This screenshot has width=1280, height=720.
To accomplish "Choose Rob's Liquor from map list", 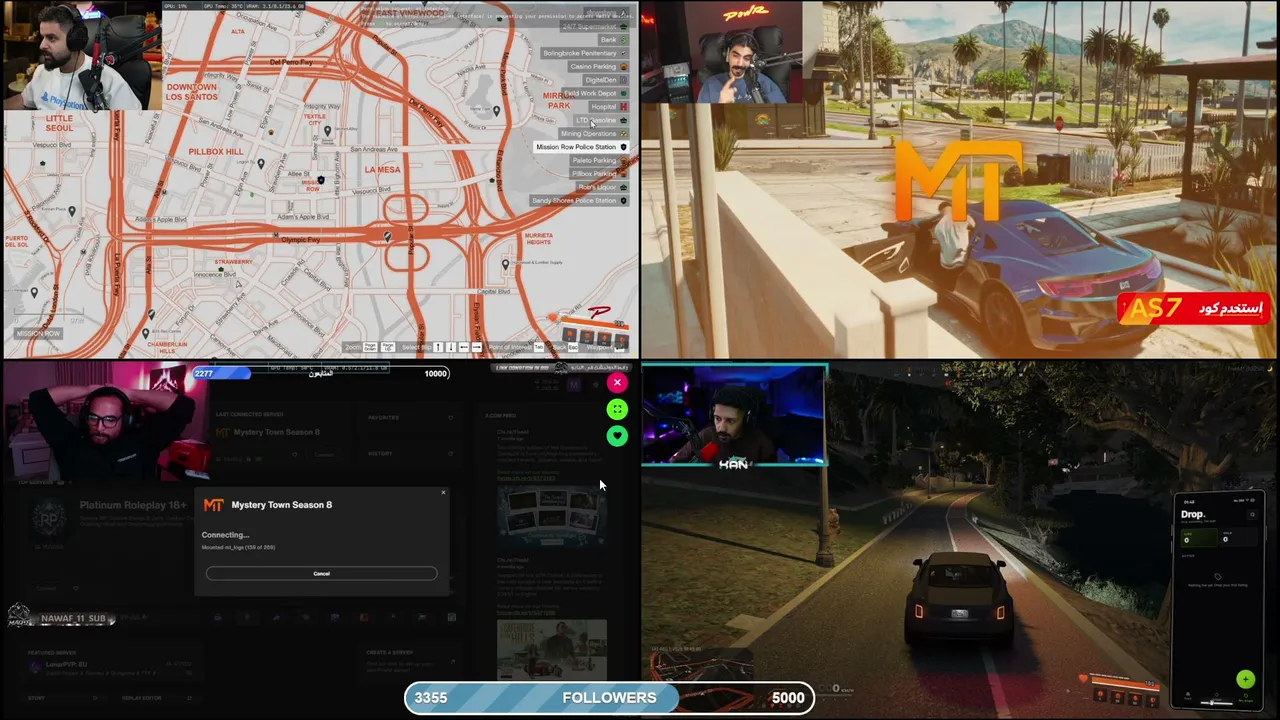I will [602, 187].
